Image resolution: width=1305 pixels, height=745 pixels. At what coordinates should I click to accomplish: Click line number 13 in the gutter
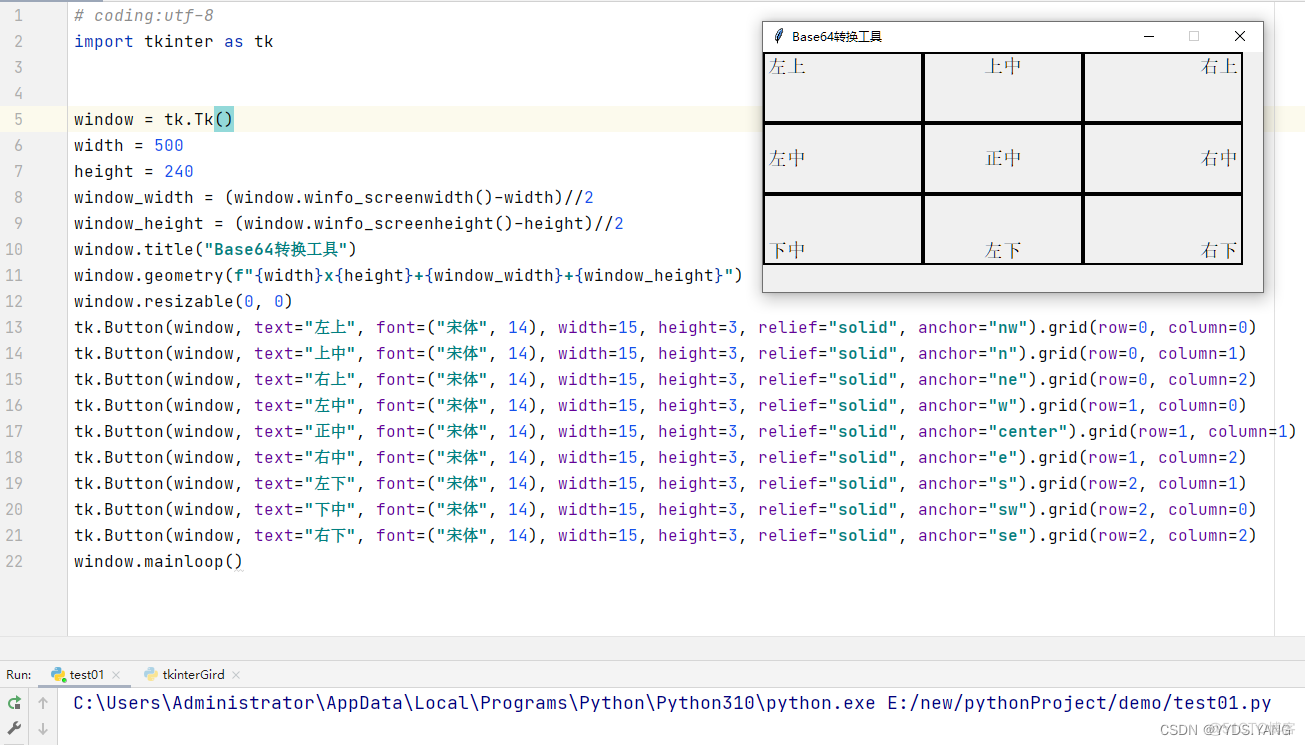(14, 328)
